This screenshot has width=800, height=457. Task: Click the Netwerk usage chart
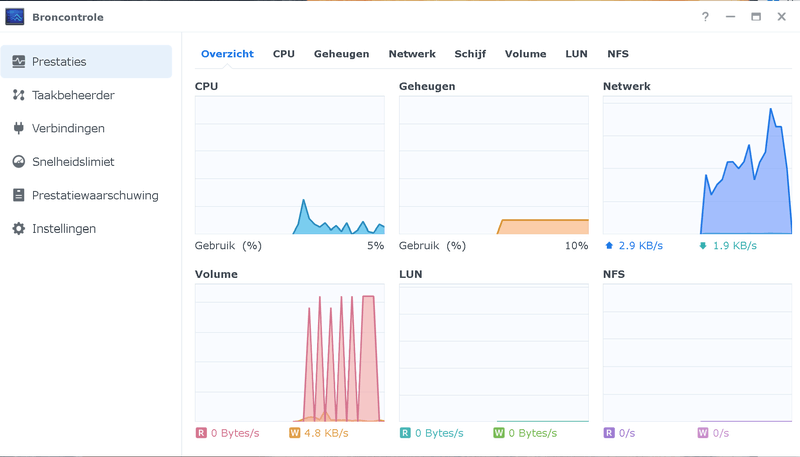697,165
